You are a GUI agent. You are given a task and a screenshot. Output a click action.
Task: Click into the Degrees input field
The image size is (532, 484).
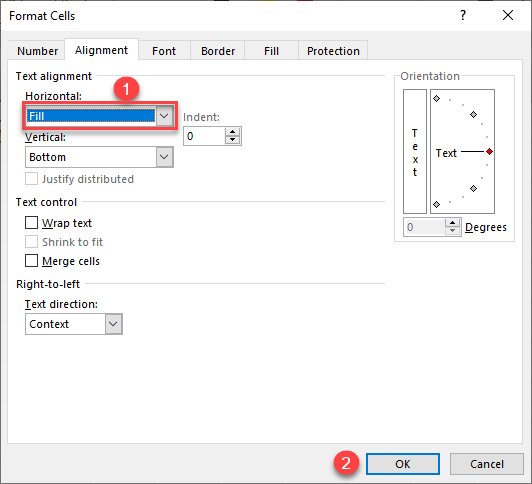(x=424, y=227)
